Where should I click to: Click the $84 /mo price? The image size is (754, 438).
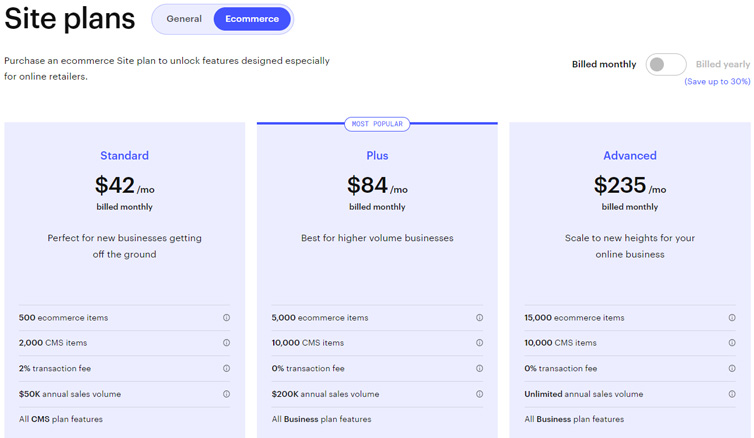(x=377, y=186)
